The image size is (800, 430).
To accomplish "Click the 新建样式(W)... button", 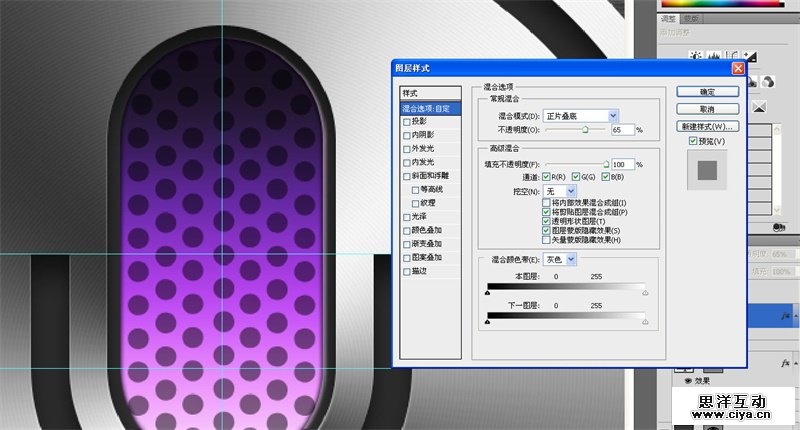I will point(708,126).
